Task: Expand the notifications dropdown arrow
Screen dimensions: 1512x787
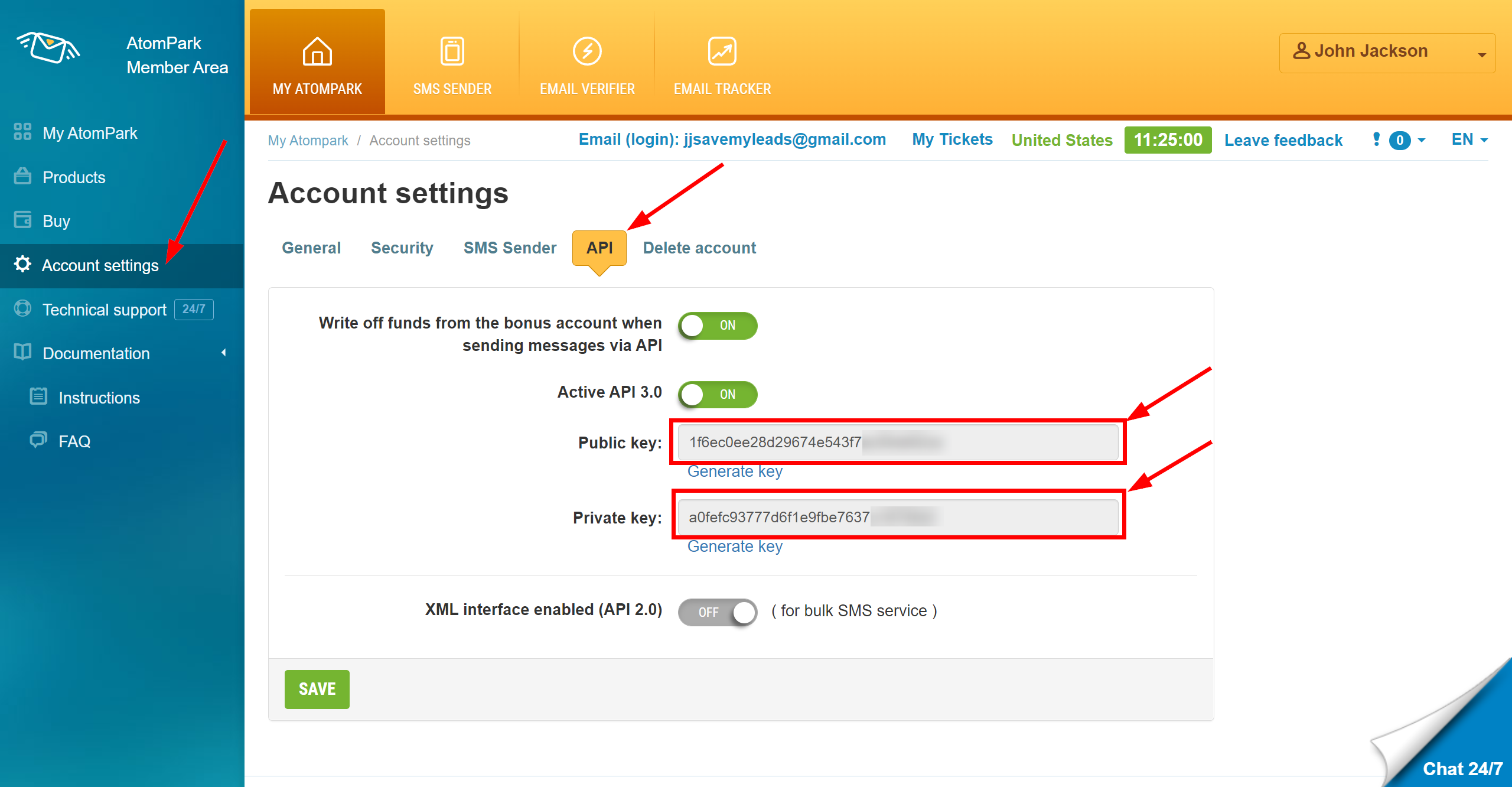Action: tap(1422, 140)
